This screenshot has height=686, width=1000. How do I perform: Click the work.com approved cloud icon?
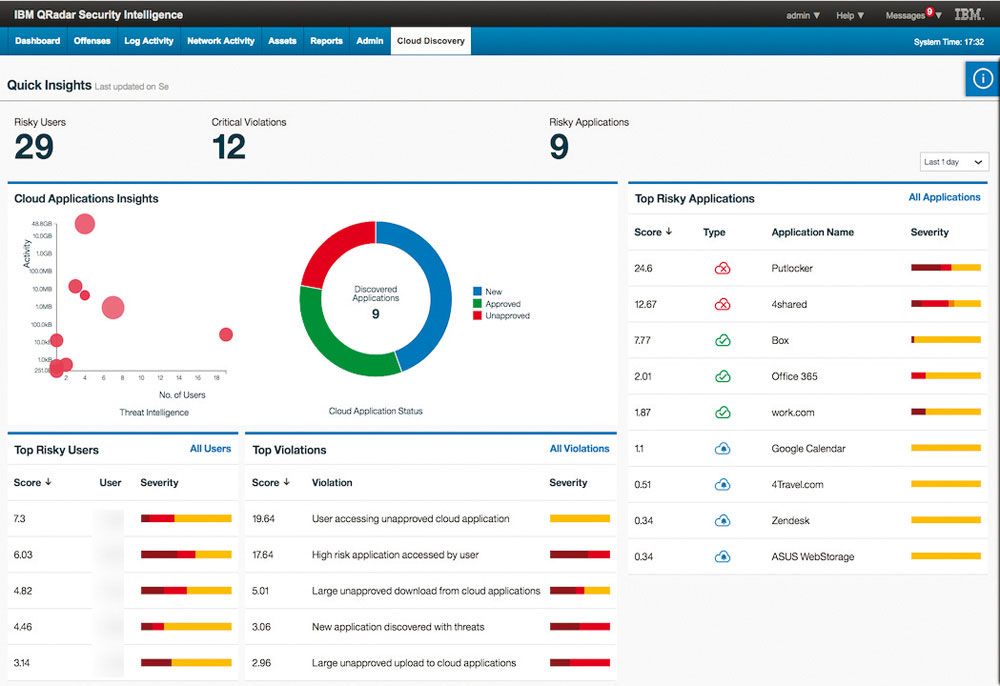(x=722, y=412)
